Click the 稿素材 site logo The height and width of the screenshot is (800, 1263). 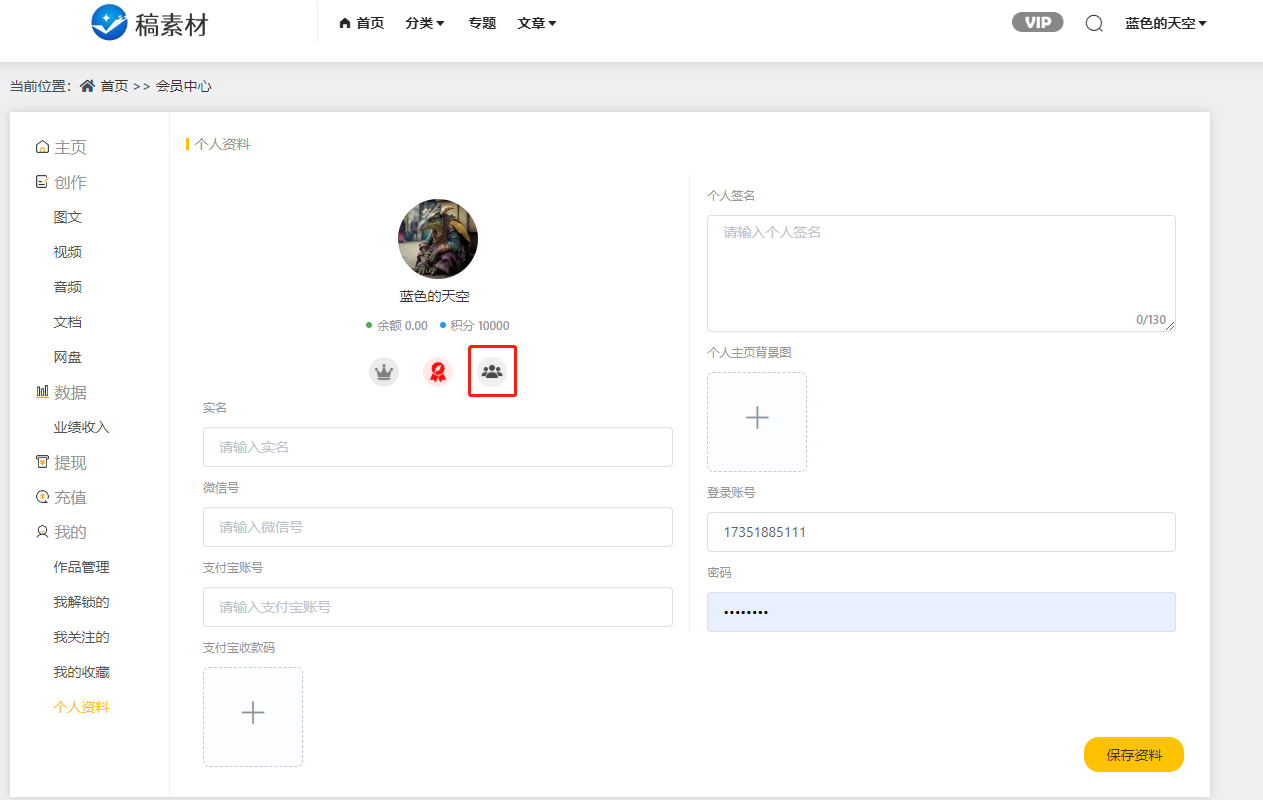click(150, 22)
